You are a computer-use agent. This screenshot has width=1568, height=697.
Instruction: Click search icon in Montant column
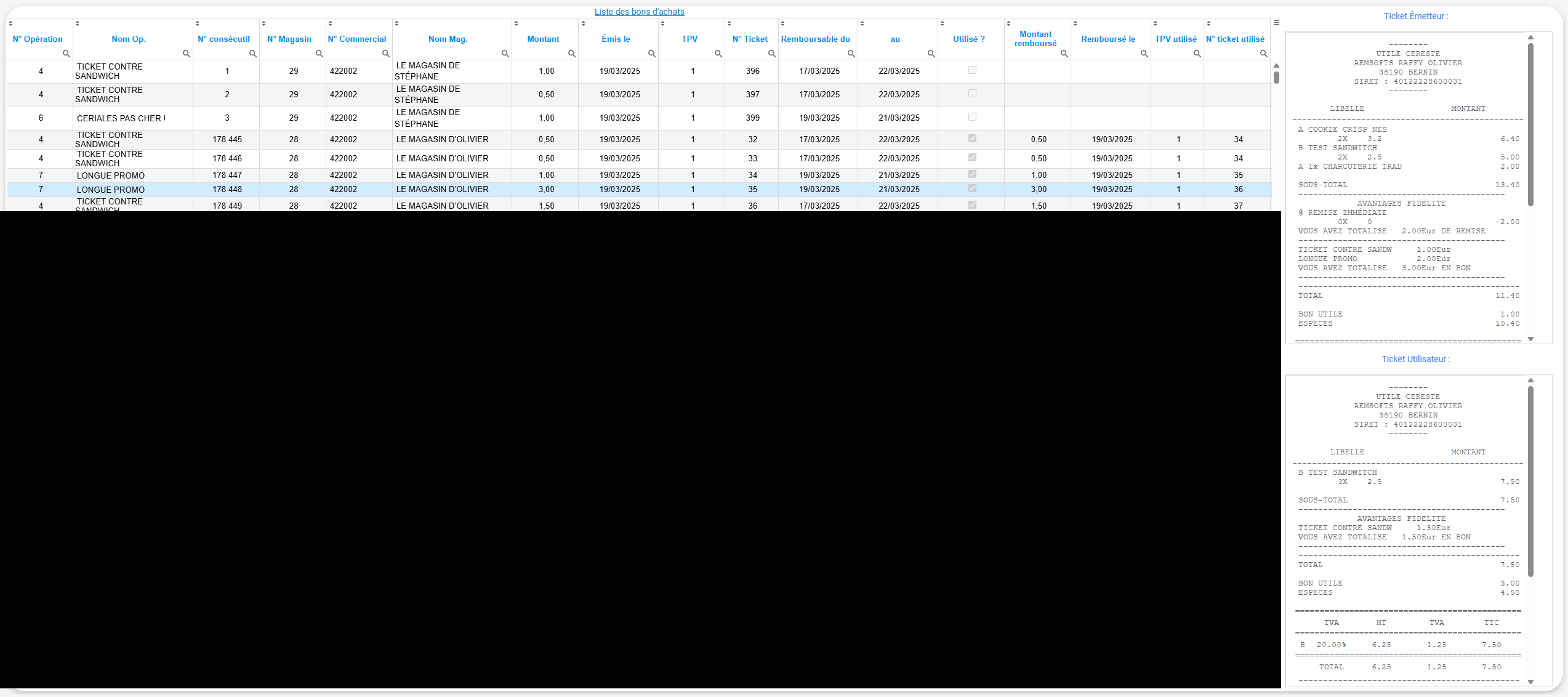point(571,54)
